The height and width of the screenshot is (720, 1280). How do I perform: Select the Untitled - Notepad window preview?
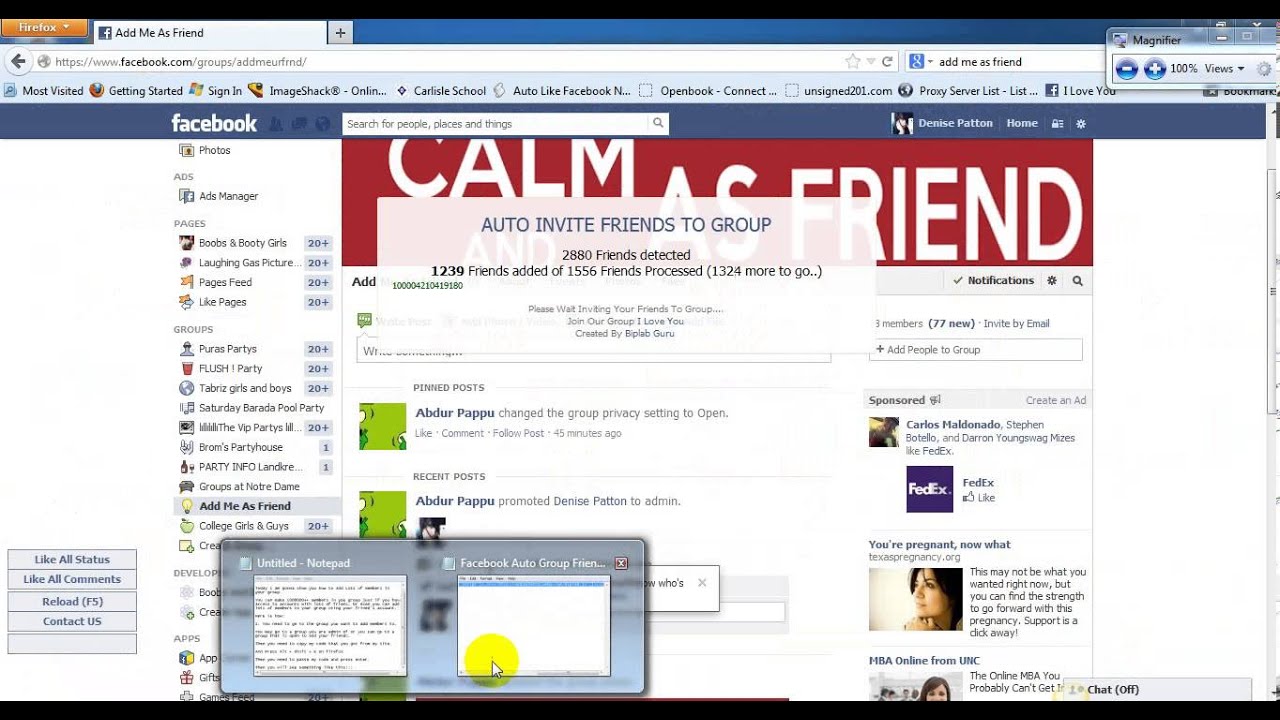330,625
